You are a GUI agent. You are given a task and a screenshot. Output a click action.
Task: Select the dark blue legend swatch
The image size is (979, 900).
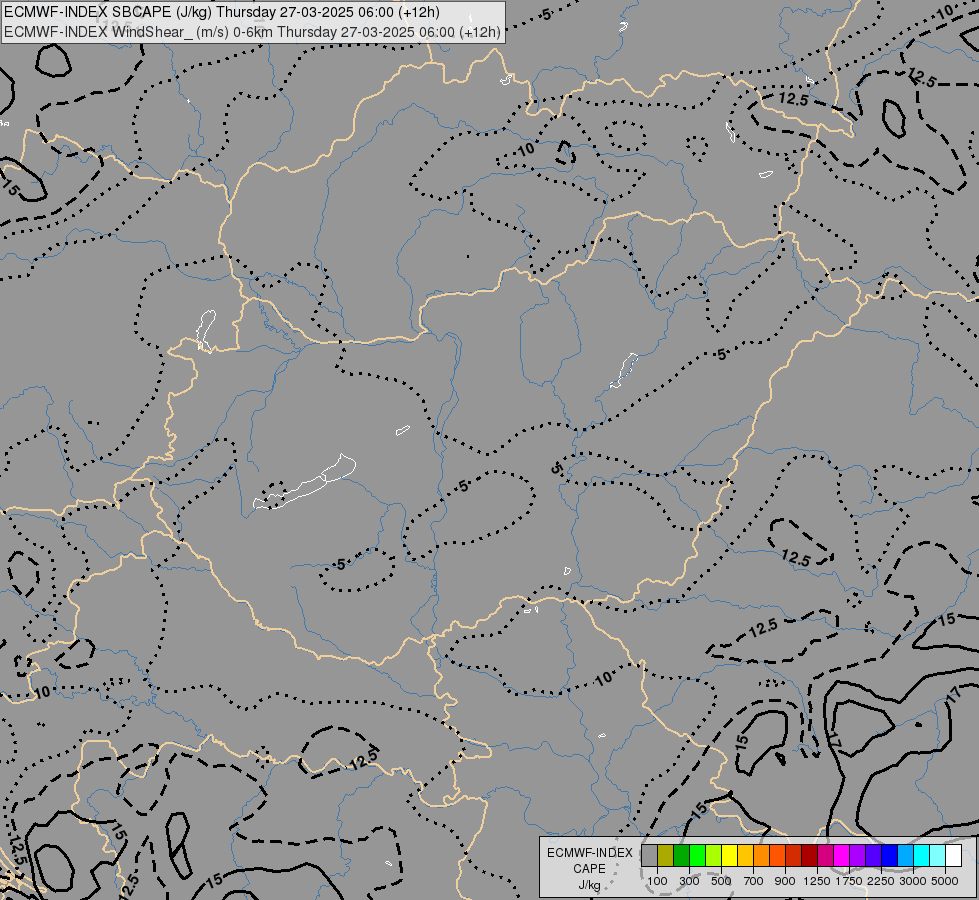[x=890, y=855]
